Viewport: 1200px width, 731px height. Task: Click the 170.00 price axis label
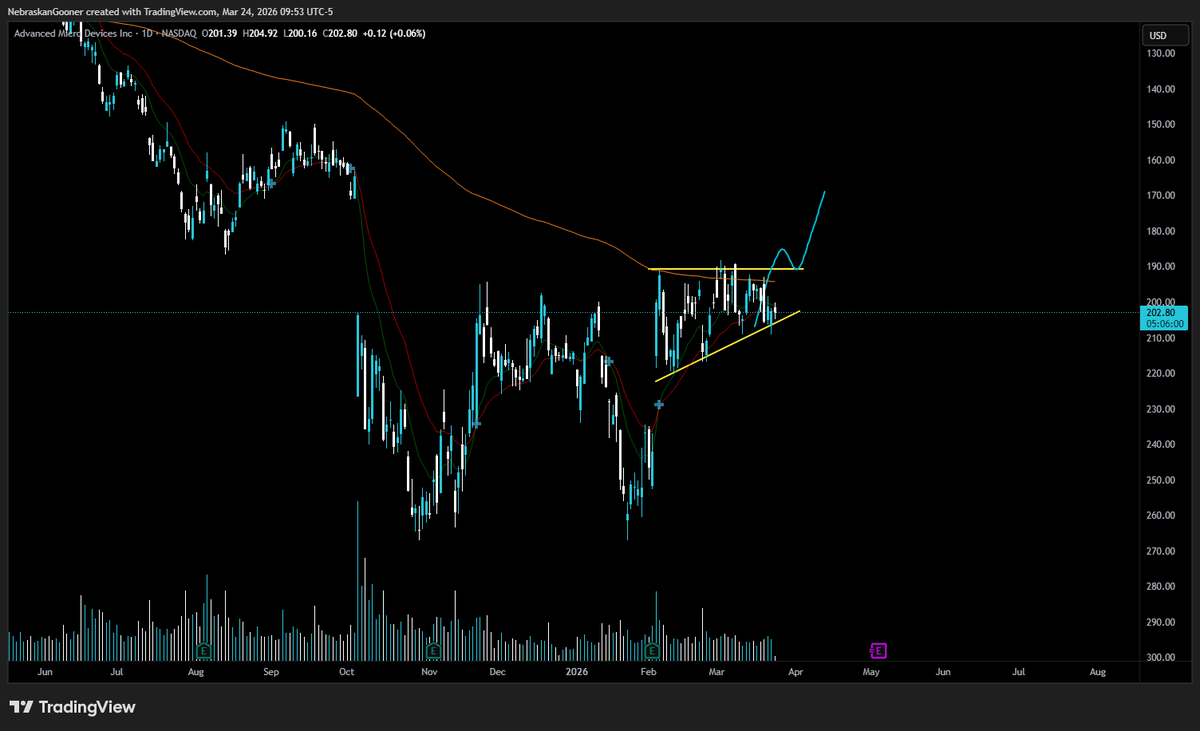(x=1162, y=196)
